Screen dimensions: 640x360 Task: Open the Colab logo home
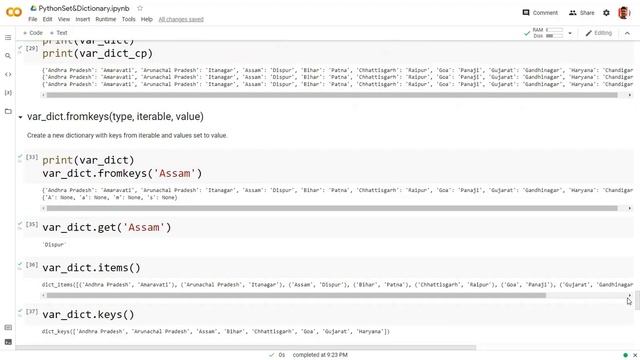click(x=13, y=12)
